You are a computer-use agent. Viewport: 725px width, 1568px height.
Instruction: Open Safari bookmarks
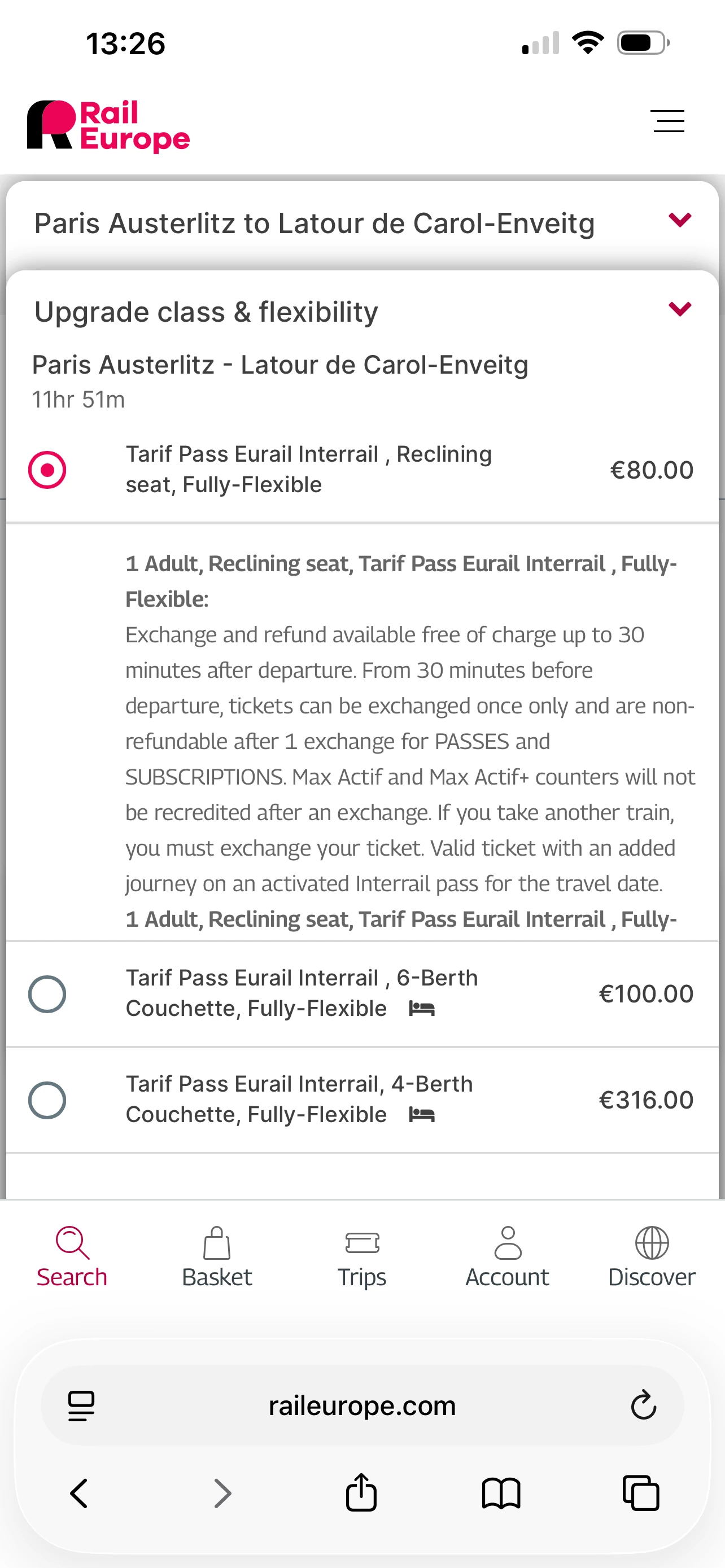(x=500, y=1493)
